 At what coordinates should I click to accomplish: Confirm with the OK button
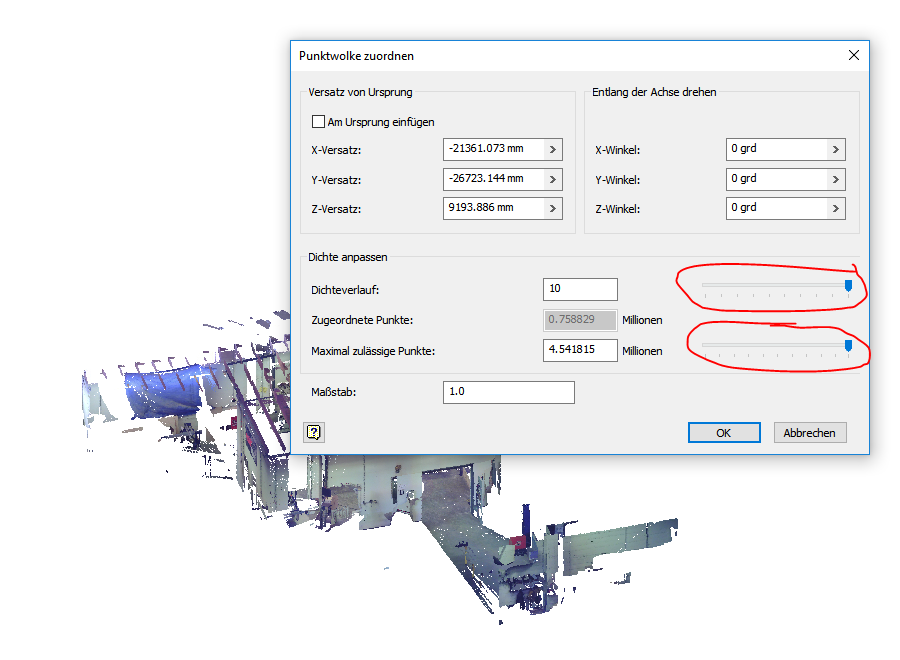[x=723, y=432]
